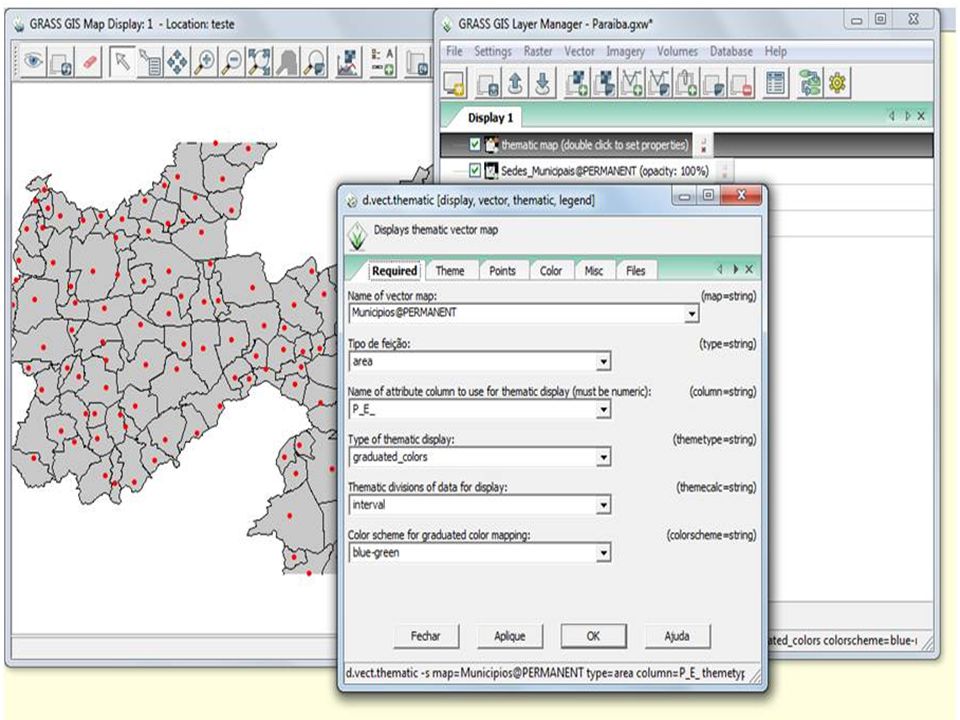Confirm the dialog with the OK button
The image size is (960, 720).
[x=593, y=636]
